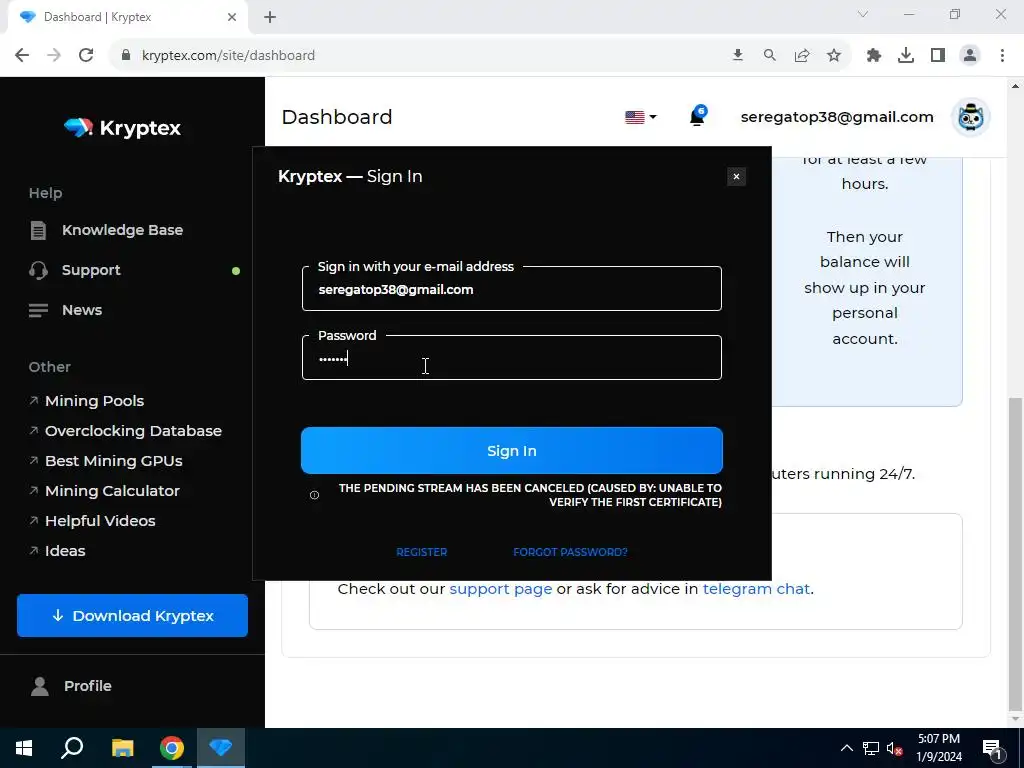The width and height of the screenshot is (1024, 768).
Task: Show hidden tray icons
Action: [x=846, y=748]
